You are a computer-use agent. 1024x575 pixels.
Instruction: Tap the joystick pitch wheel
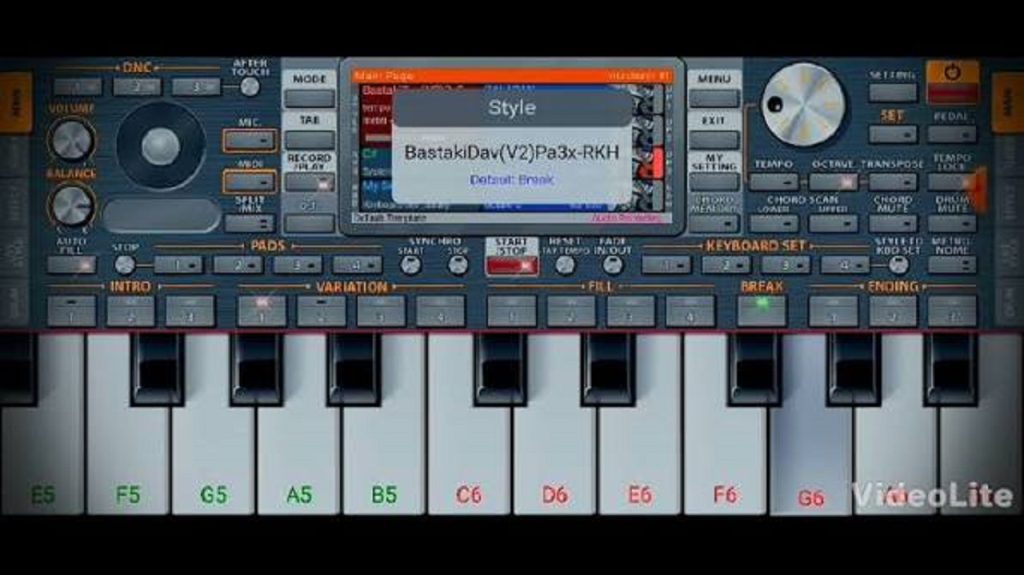161,146
